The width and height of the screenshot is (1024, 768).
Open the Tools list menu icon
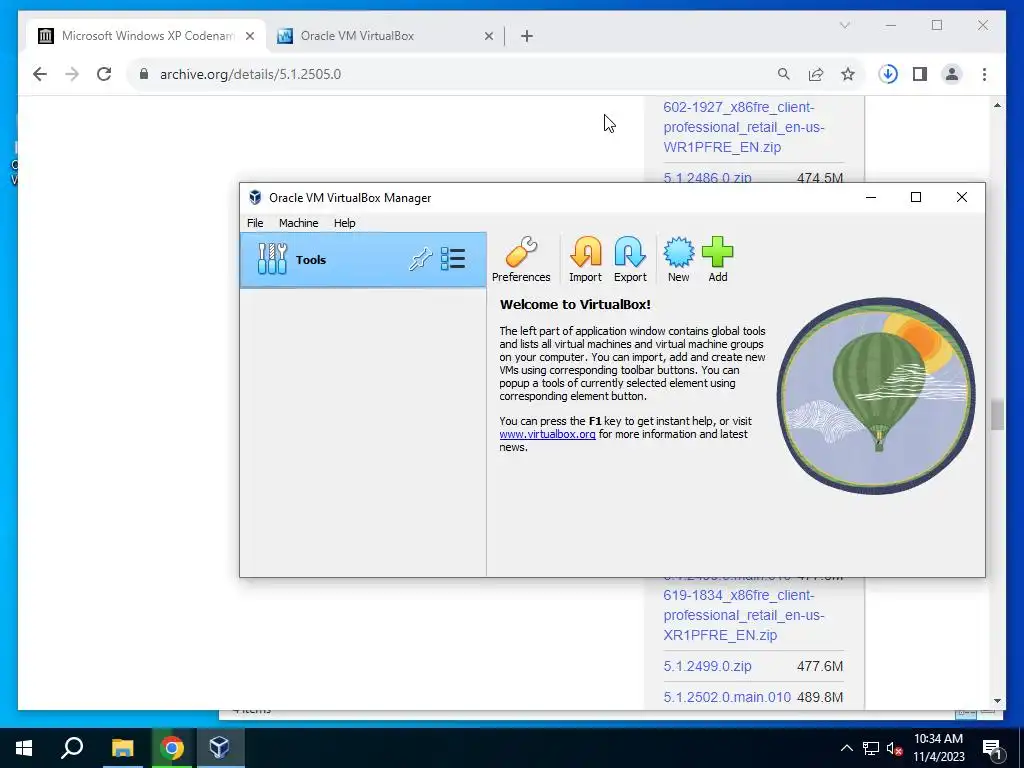click(x=453, y=259)
